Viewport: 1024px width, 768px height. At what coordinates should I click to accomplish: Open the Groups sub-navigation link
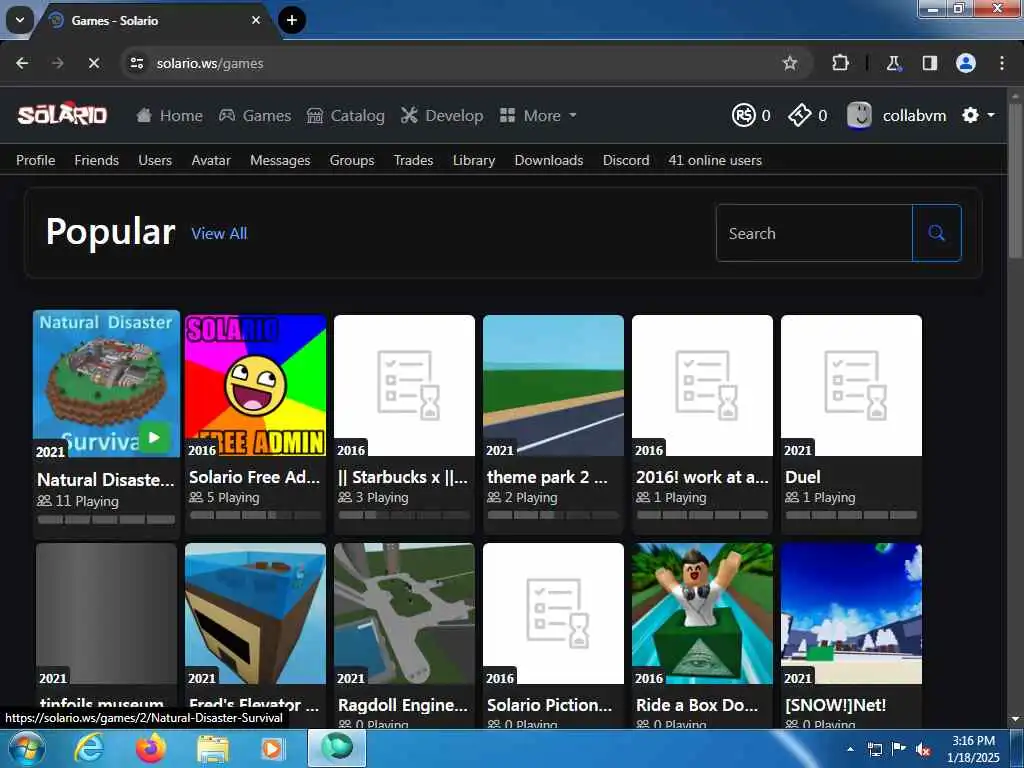[352, 160]
